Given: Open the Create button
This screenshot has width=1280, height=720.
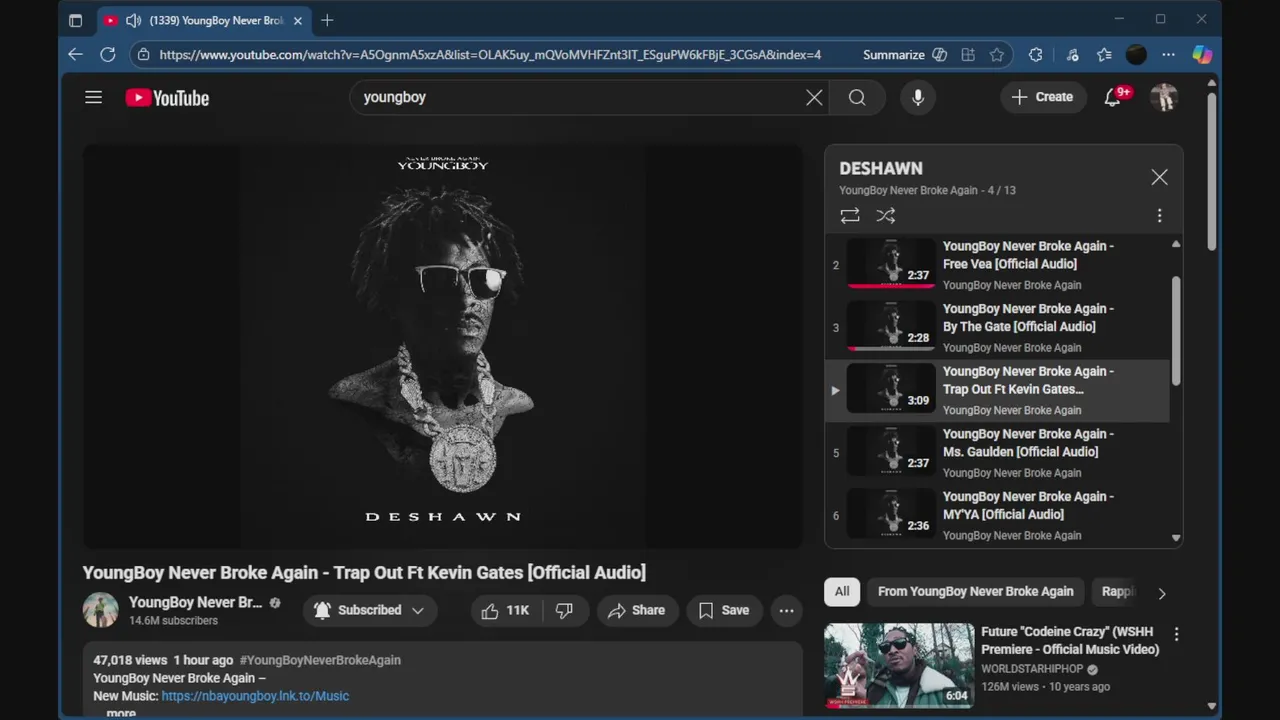Looking at the screenshot, I should 1043,97.
